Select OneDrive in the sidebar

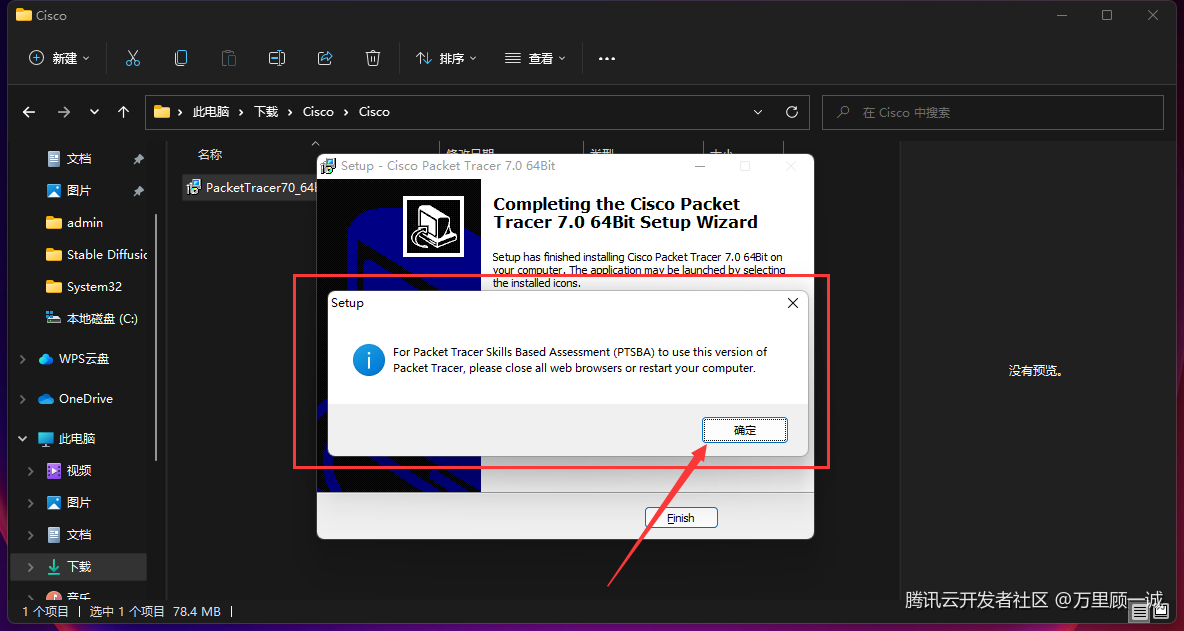click(85, 399)
